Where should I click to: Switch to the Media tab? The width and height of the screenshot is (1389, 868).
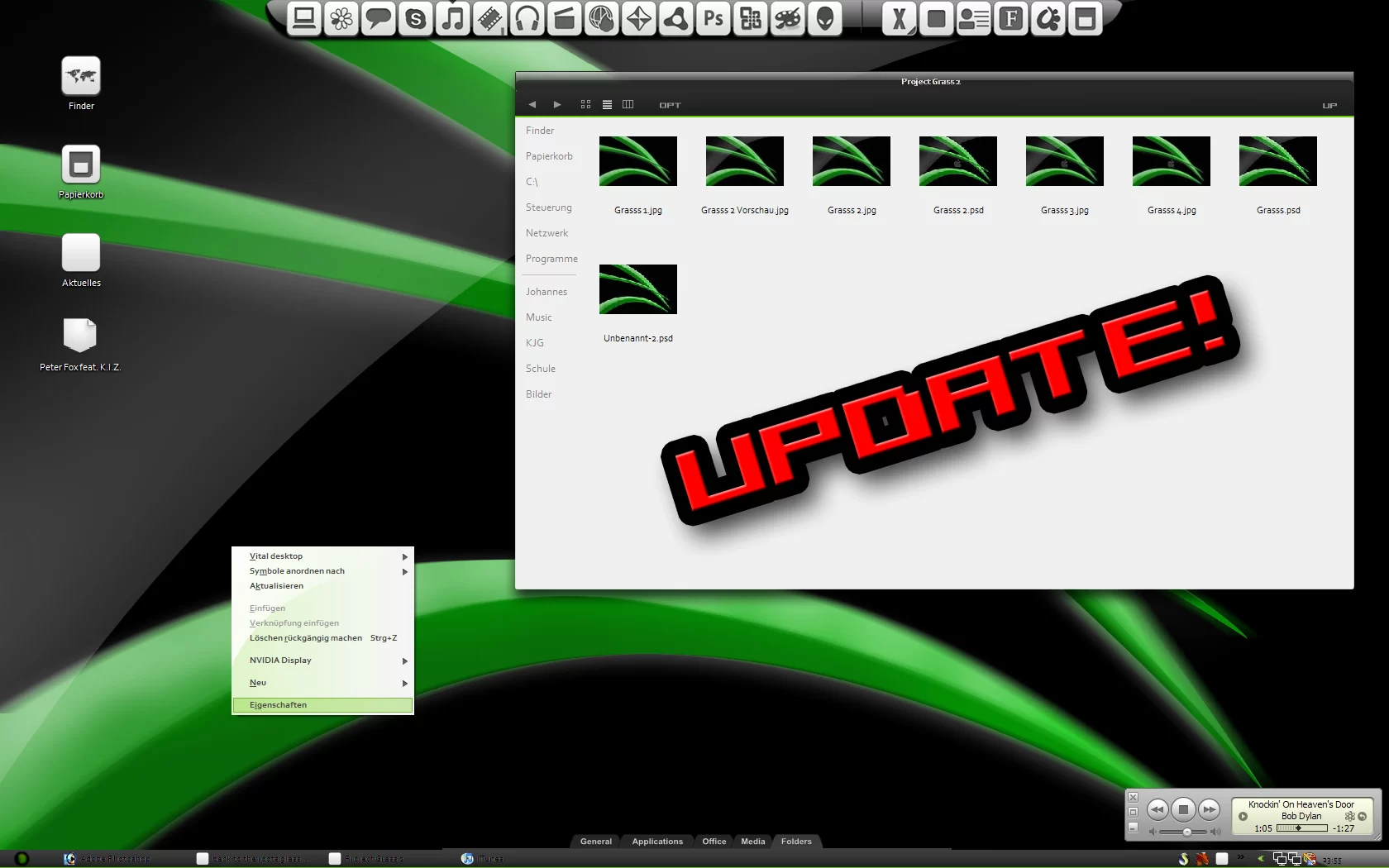coord(752,842)
